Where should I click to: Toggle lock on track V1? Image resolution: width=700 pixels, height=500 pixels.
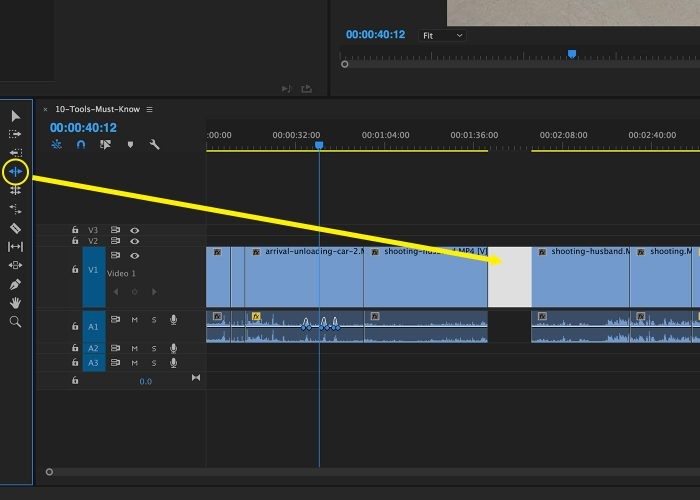click(75, 269)
